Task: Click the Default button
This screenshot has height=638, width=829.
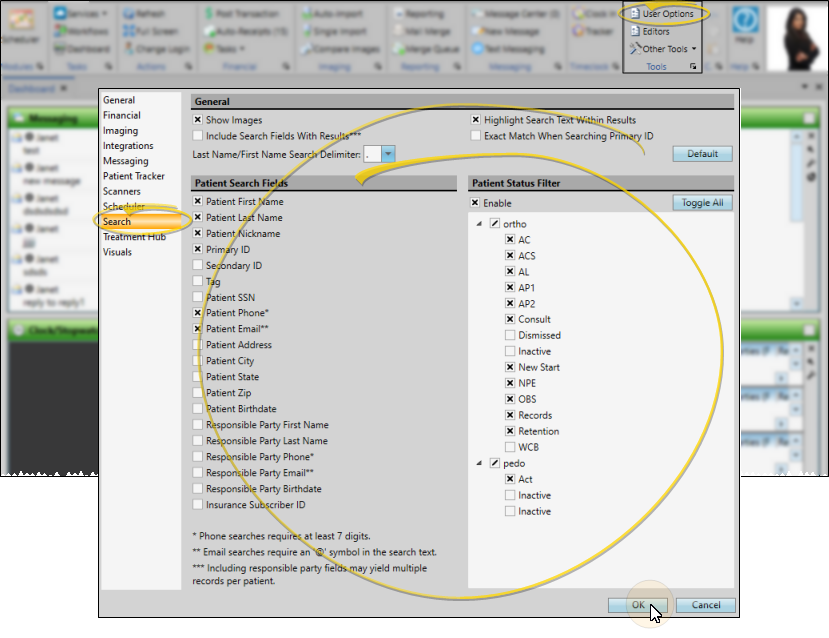Action: coord(702,154)
